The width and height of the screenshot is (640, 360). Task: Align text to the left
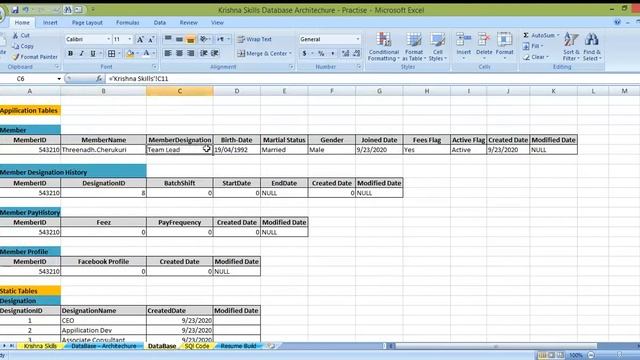[x=168, y=53]
